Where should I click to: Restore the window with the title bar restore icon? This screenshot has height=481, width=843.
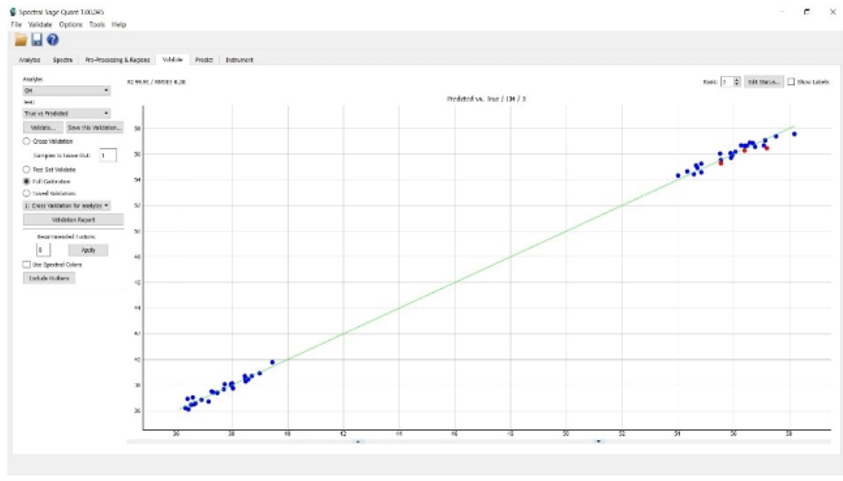(x=806, y=11)
